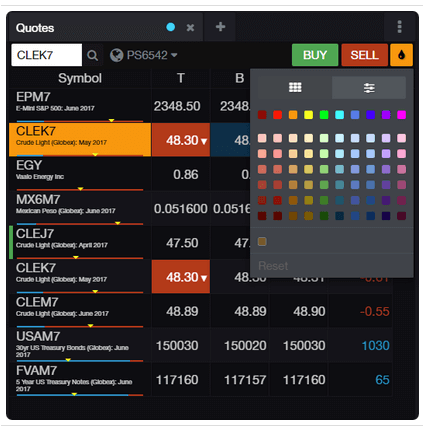
Task: Click the blue link dot in Quotes tab
Action: pyautogui.click(x=171, y=27)
